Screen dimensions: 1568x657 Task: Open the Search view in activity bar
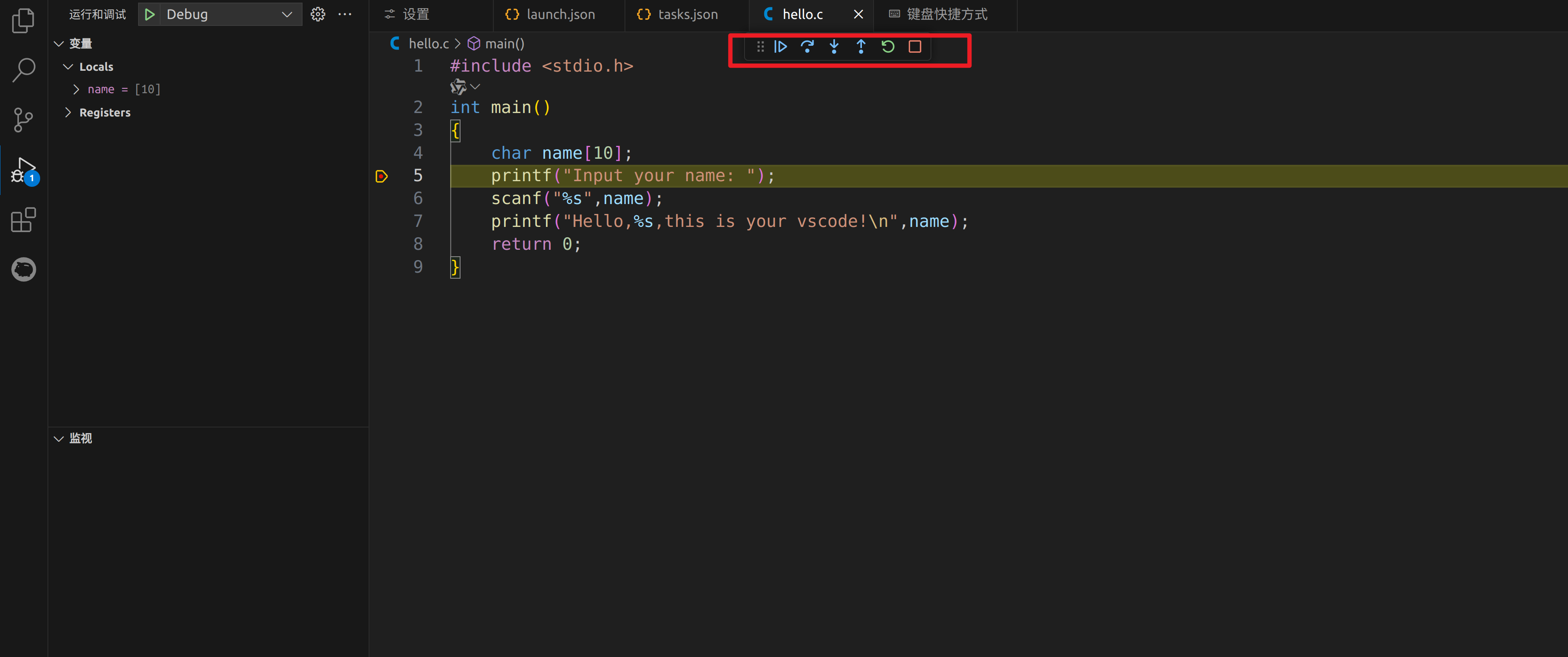point(23,70)
